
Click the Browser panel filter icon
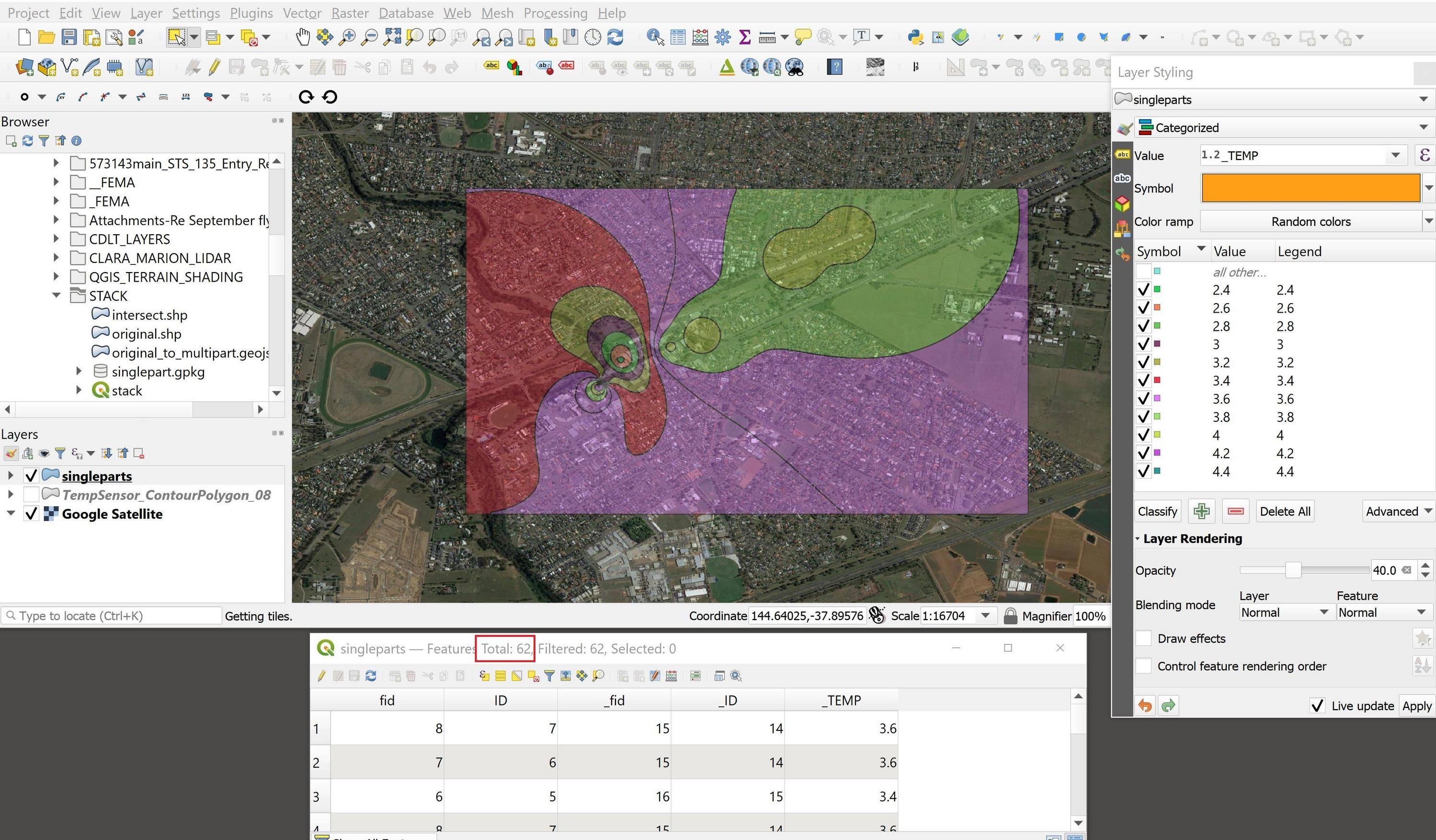pyautogui.click(x=44, y=141)
